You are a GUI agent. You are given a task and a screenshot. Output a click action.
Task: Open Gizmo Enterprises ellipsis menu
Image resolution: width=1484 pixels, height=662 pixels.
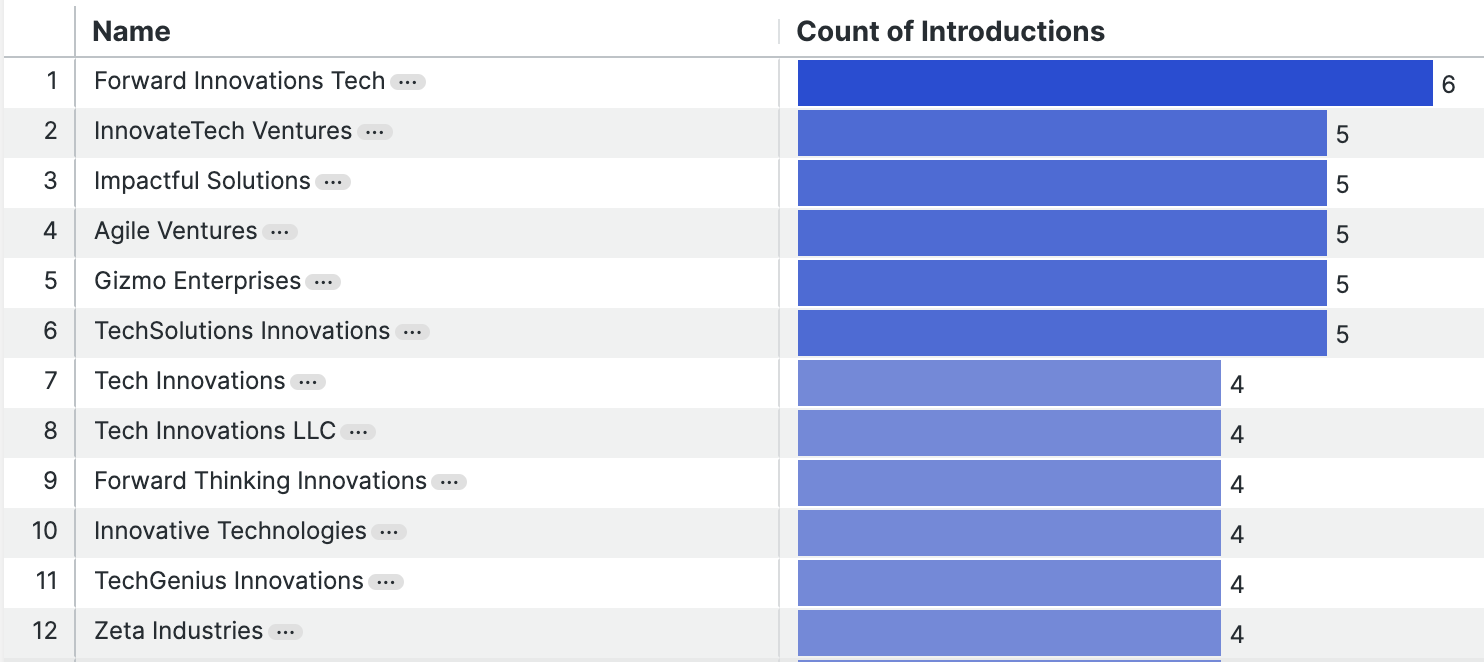click(323, 282)
